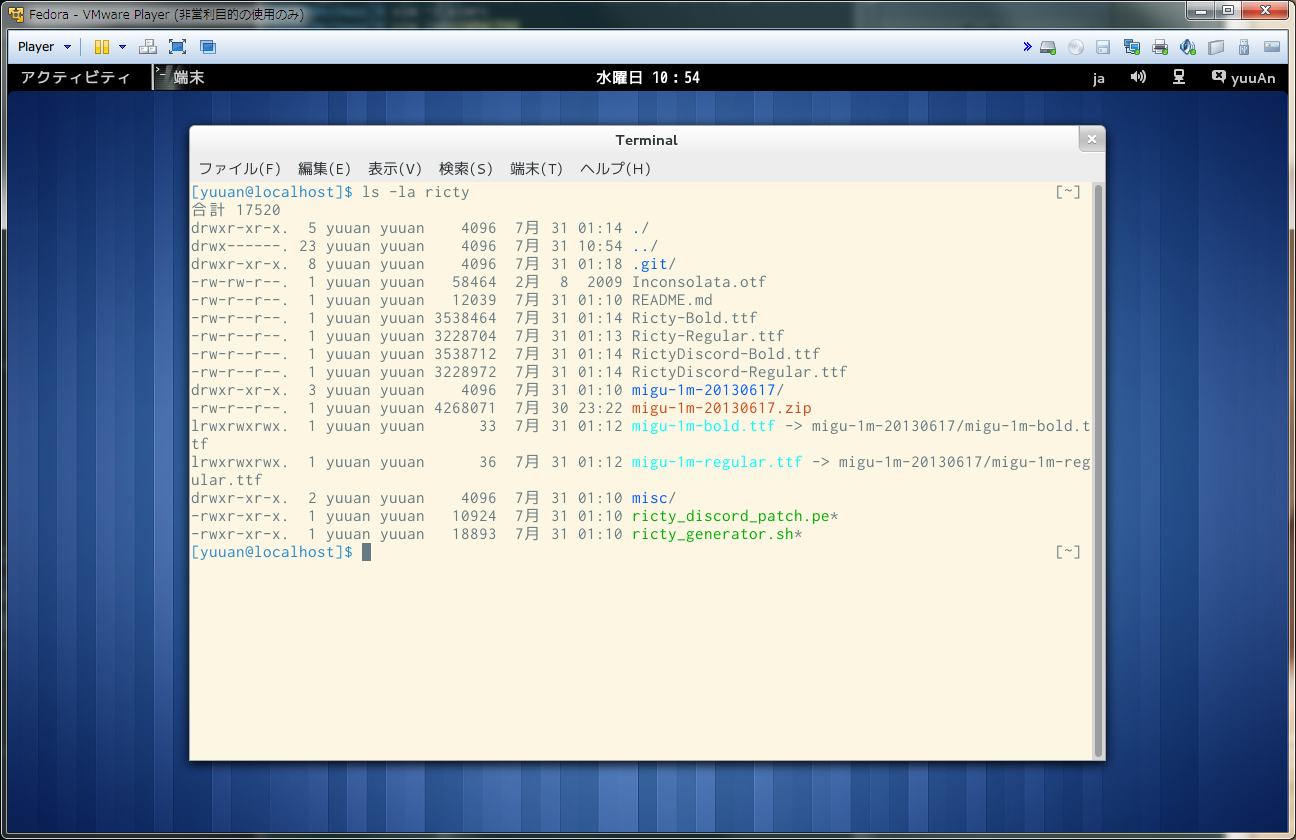Click the cyan "migu-1m-regular.ttf" symlink name
Viewport: 1296px width, 840px height.
(717, 462)
